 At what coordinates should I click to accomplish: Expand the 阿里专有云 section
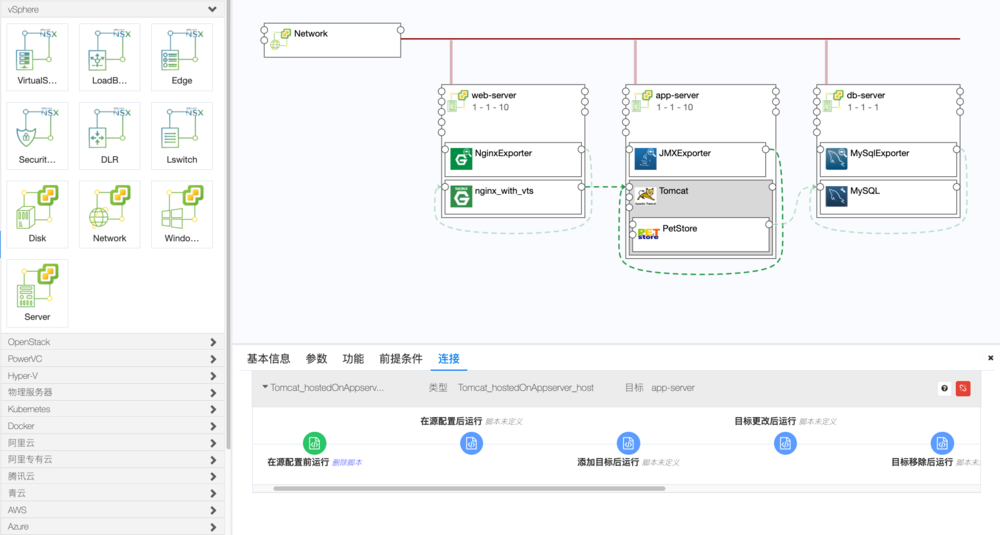click(x=213, y=460)
